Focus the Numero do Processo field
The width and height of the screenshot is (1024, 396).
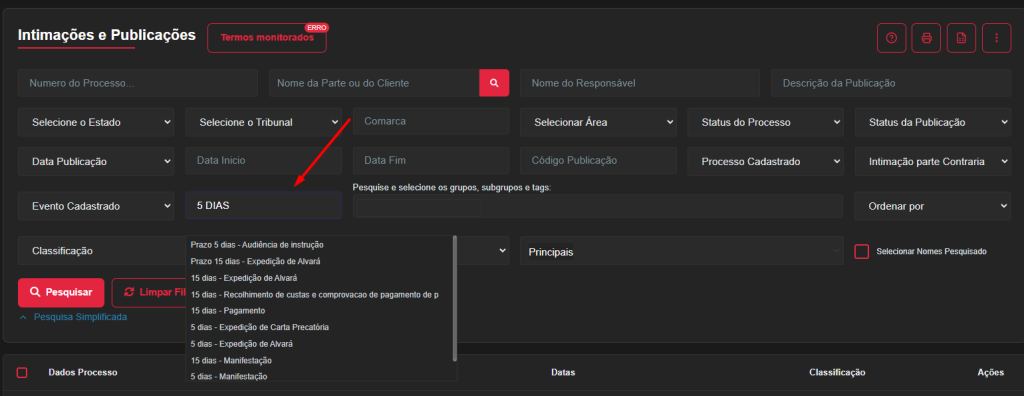[x=138, y=83]
